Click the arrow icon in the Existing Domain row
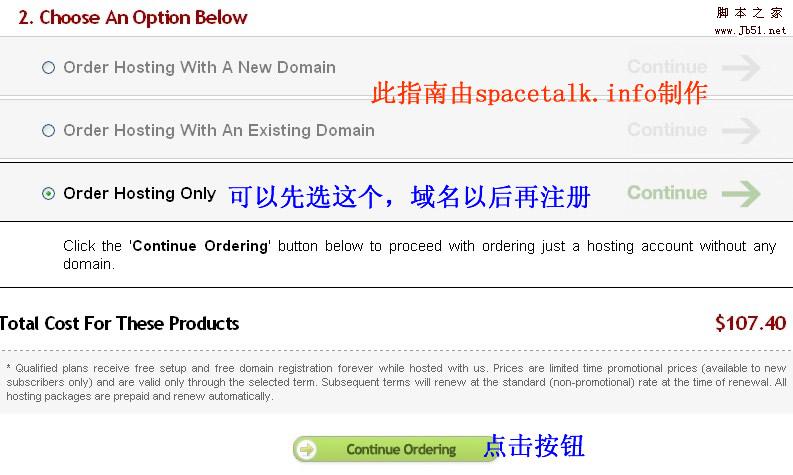This screenshot has width=793, height=475. click(x=741, y=131)
